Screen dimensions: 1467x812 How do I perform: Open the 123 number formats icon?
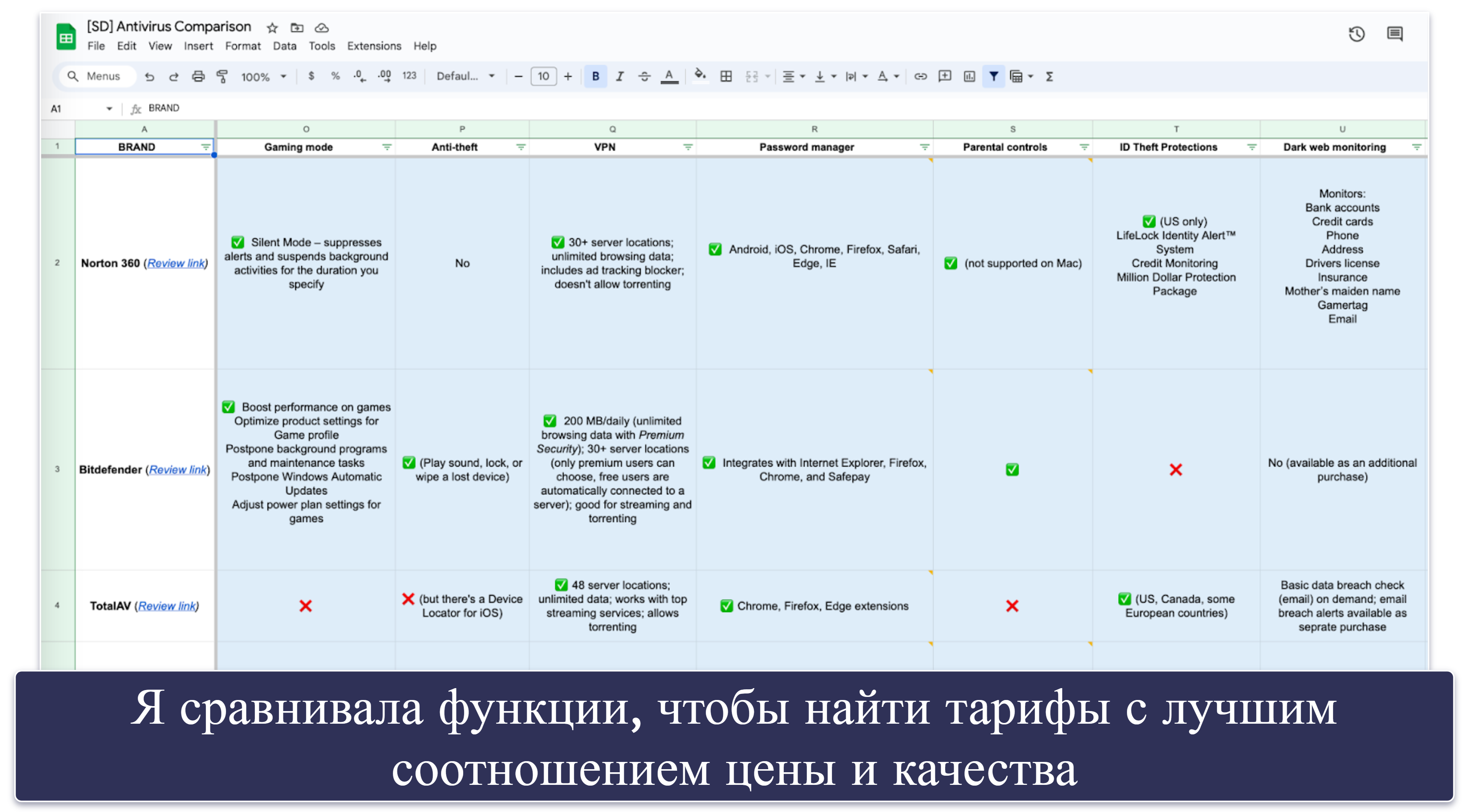pos(409,76)
